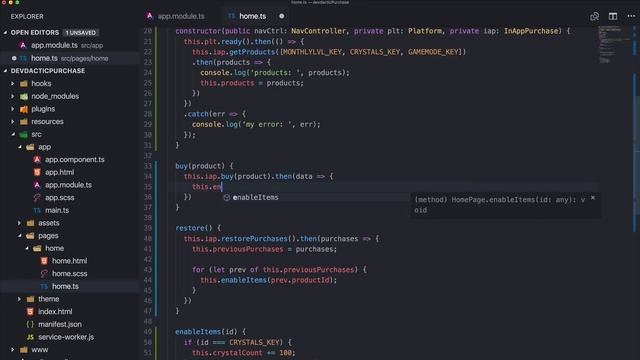640x360 pixels.
Task: Click the HTML5 icon beside home.html
Action: click(44, 261)
